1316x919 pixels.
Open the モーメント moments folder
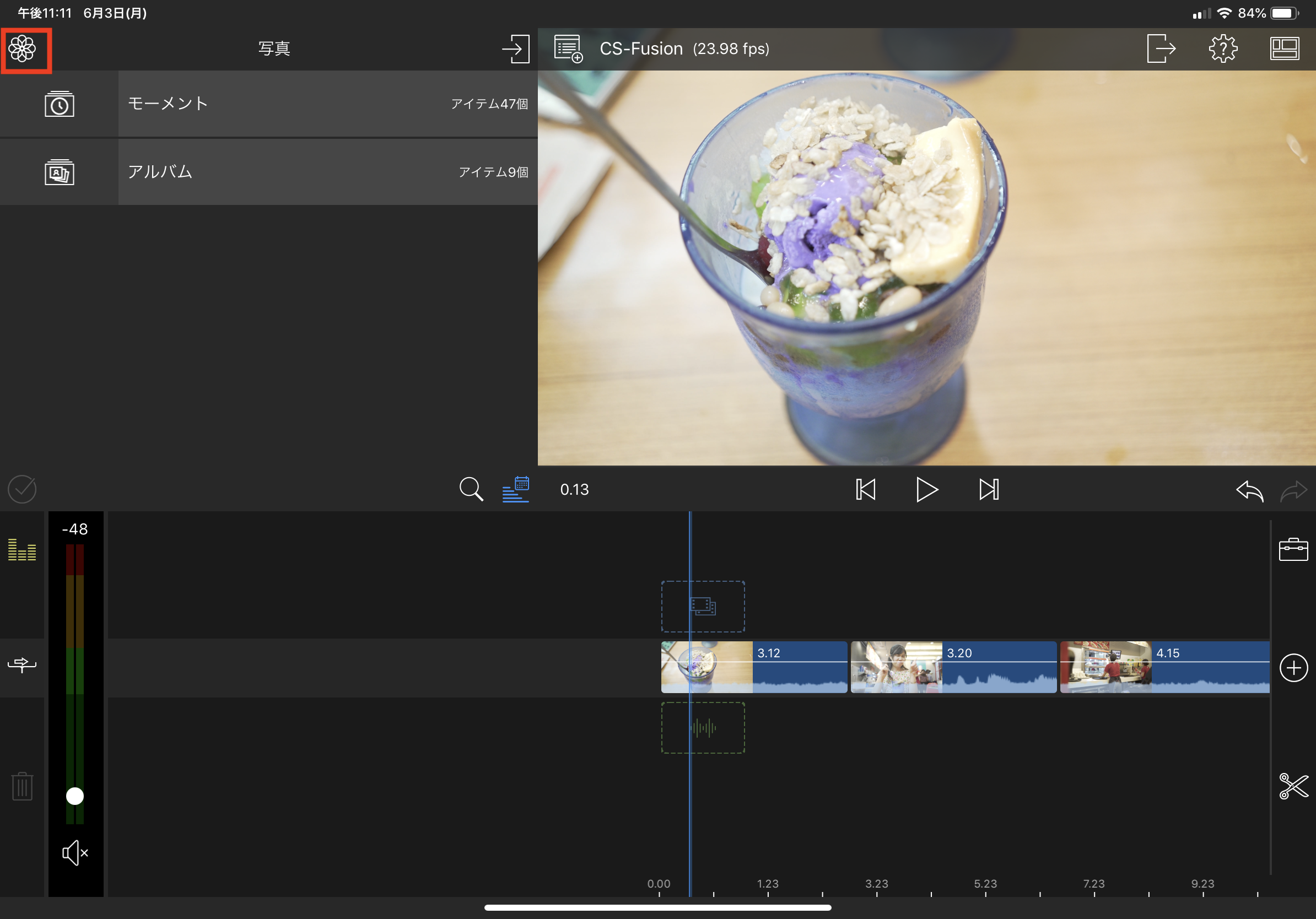[x=269, y=104]
